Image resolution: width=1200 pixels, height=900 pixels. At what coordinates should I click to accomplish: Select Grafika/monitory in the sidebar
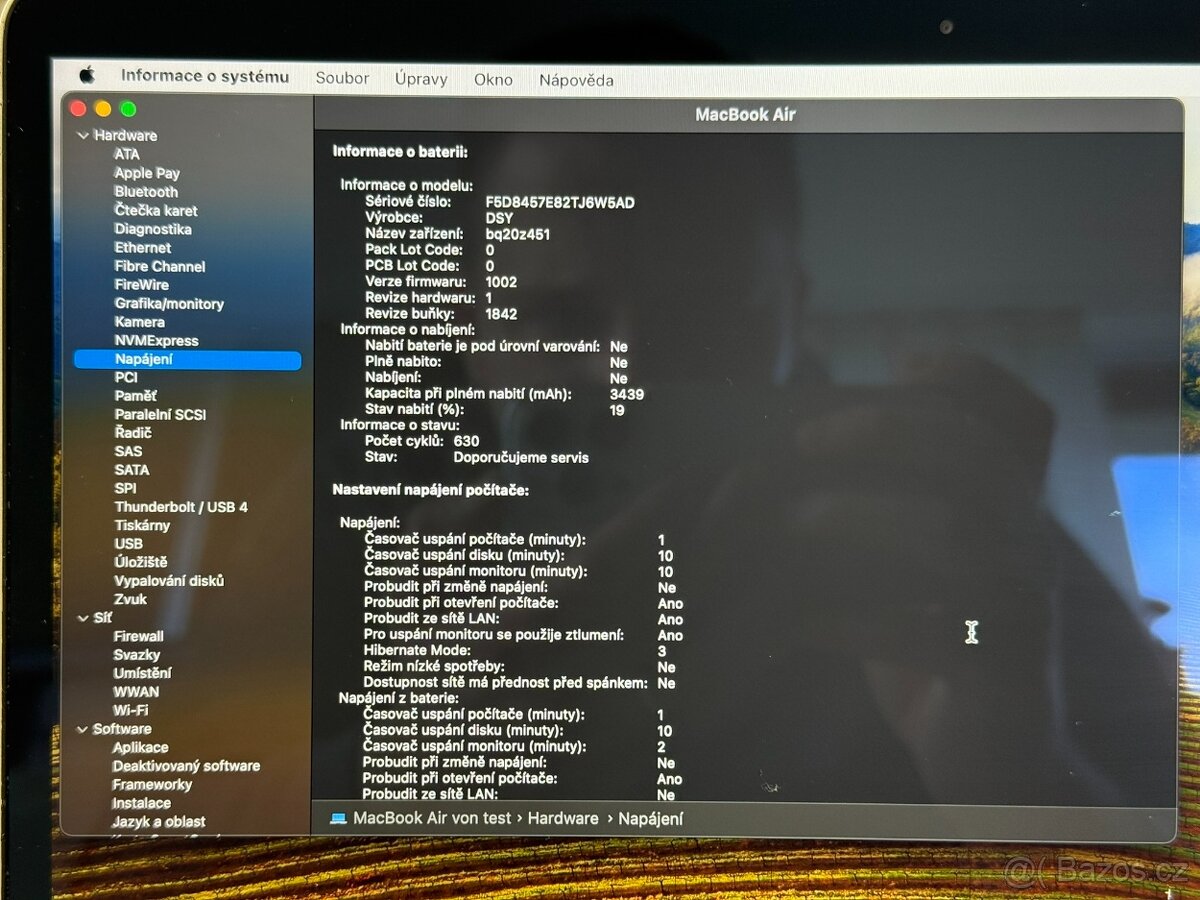coord(169,304)
